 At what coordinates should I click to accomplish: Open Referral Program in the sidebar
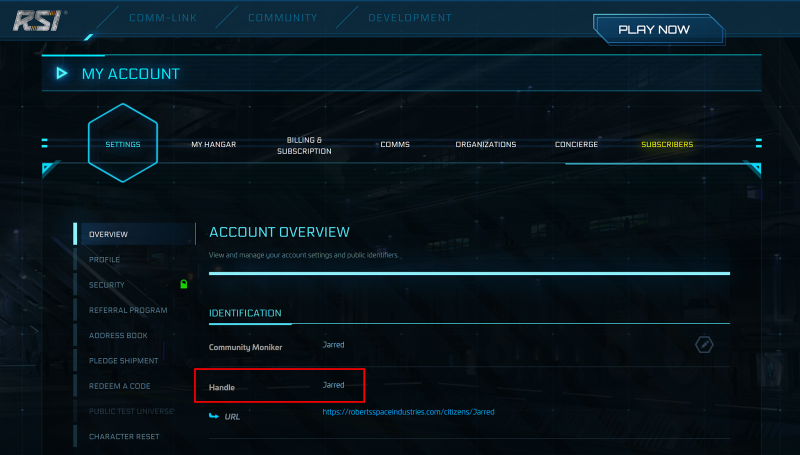pos(128,310)
